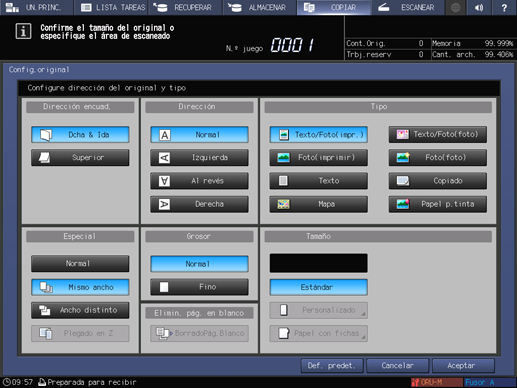Click the black Tamaño size display field
Viewport: 517px width, 388px height.
pos(319,263)
